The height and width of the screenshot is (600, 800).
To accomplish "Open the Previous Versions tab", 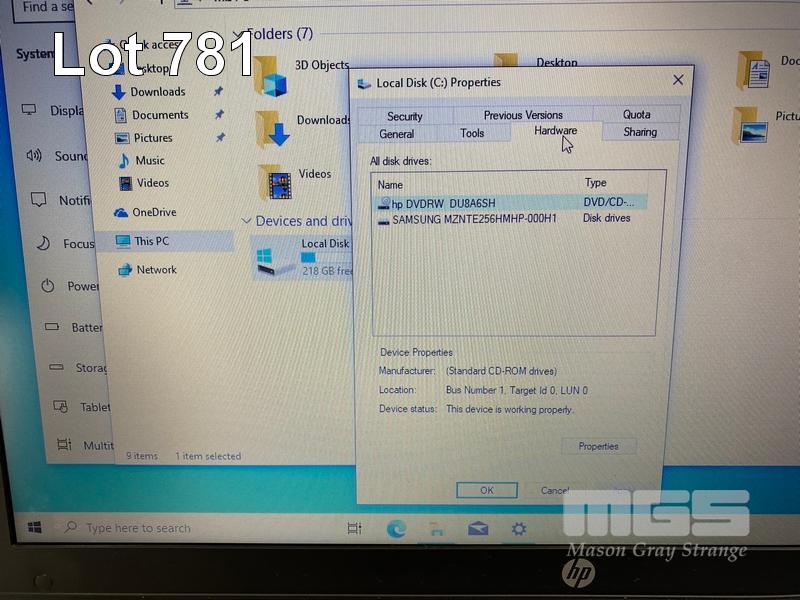I will (523, 115).
